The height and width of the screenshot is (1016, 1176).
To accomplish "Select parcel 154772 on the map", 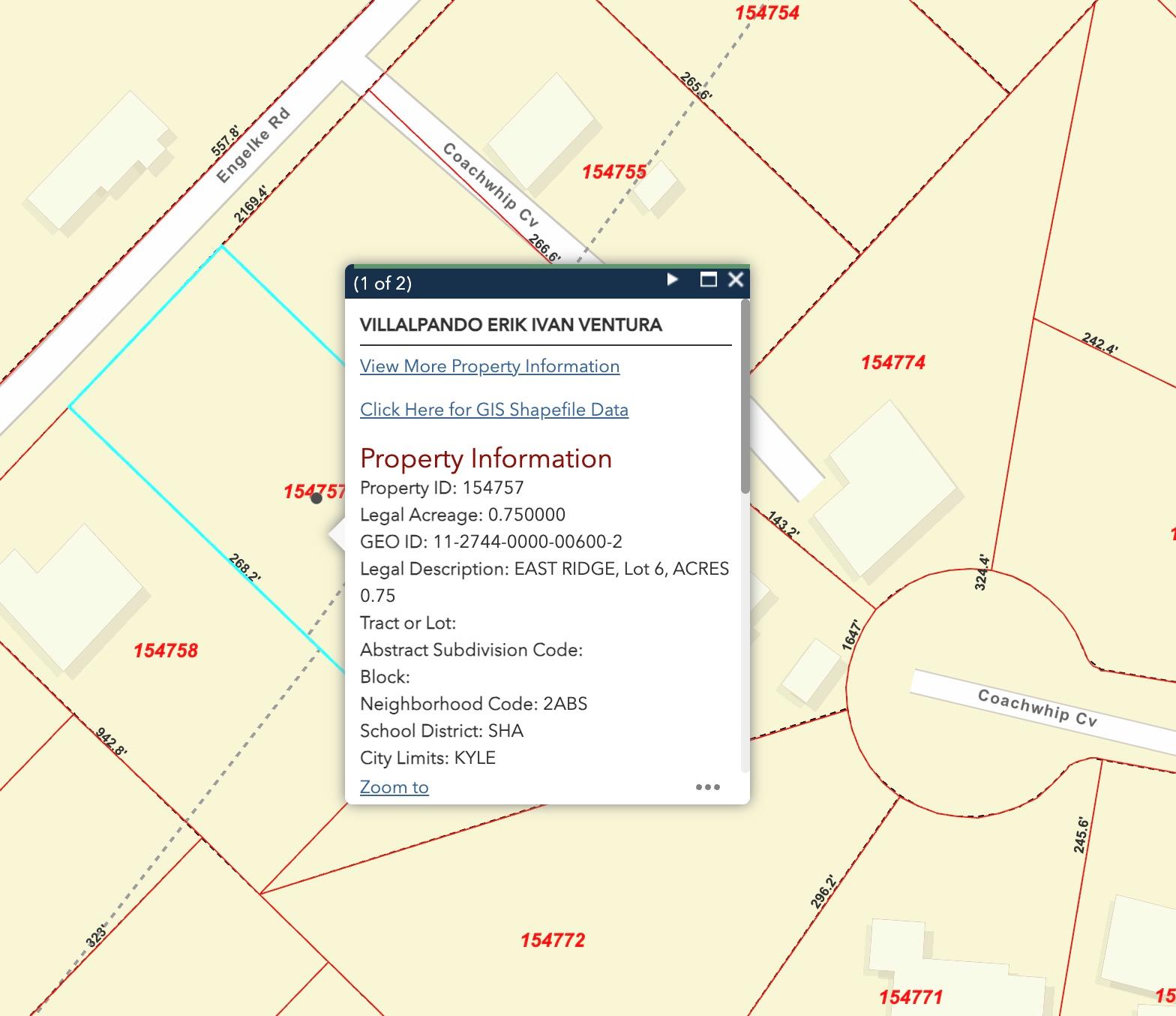I will click(x=553, y=940).
